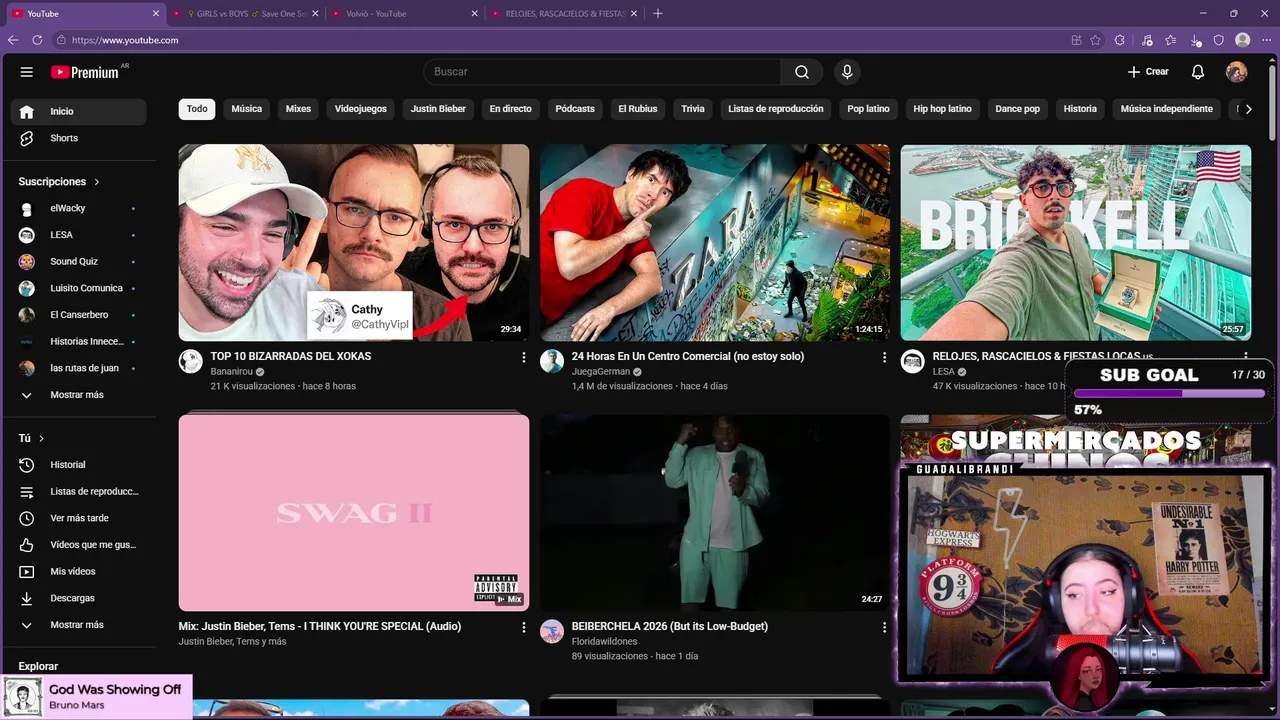Open Mis vídeos in sidebar

[x=78, y=571]
